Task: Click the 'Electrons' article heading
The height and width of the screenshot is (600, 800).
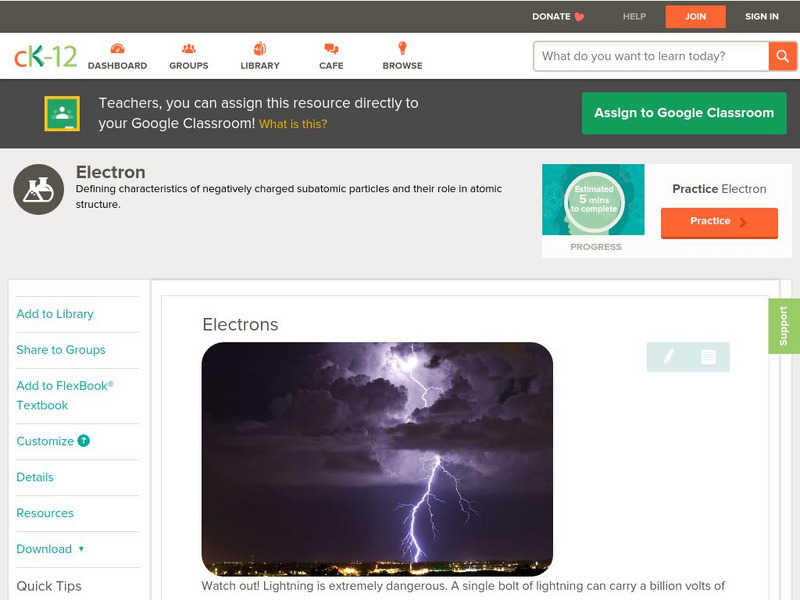Action: 240,324
